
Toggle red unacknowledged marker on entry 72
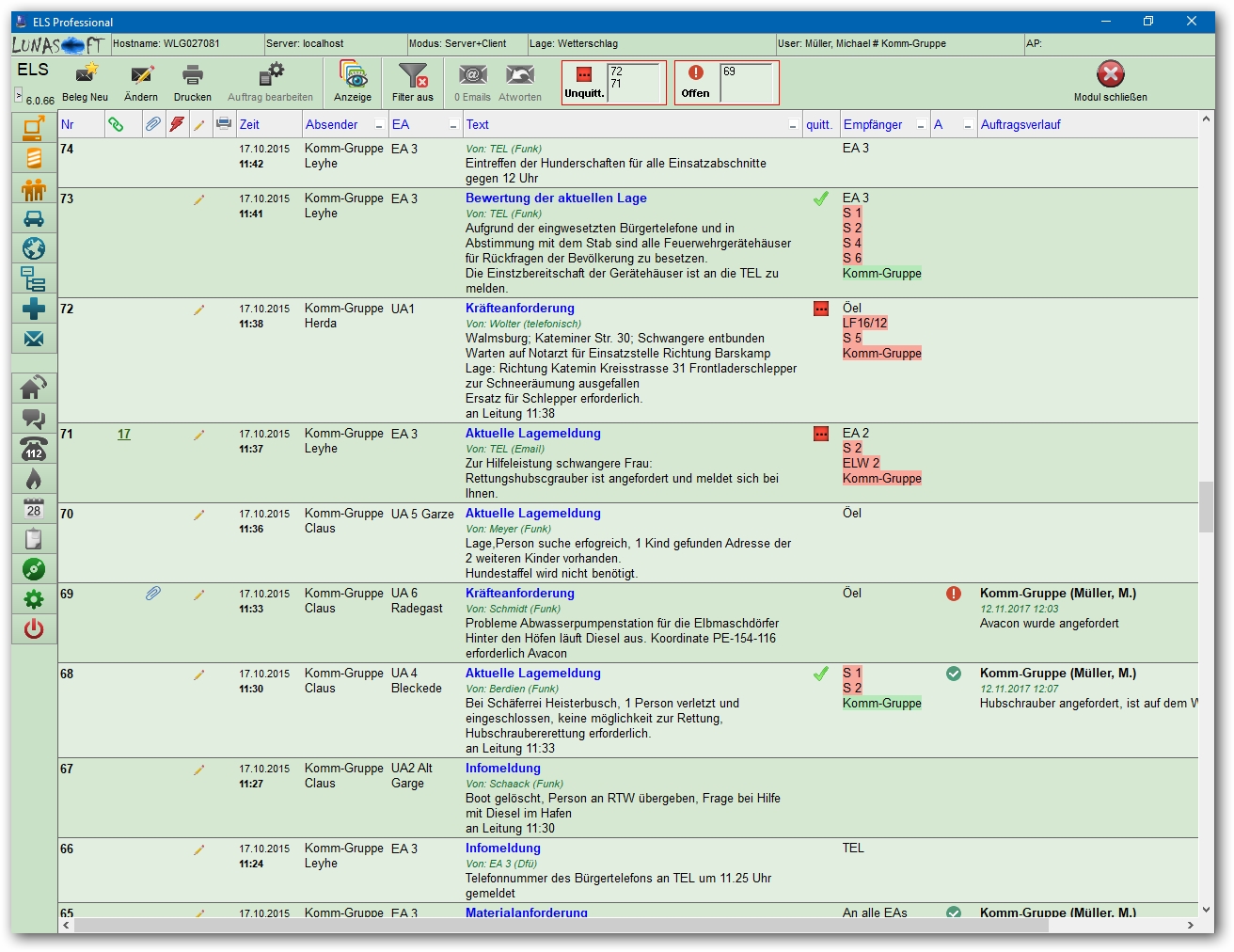click(821, 309)
